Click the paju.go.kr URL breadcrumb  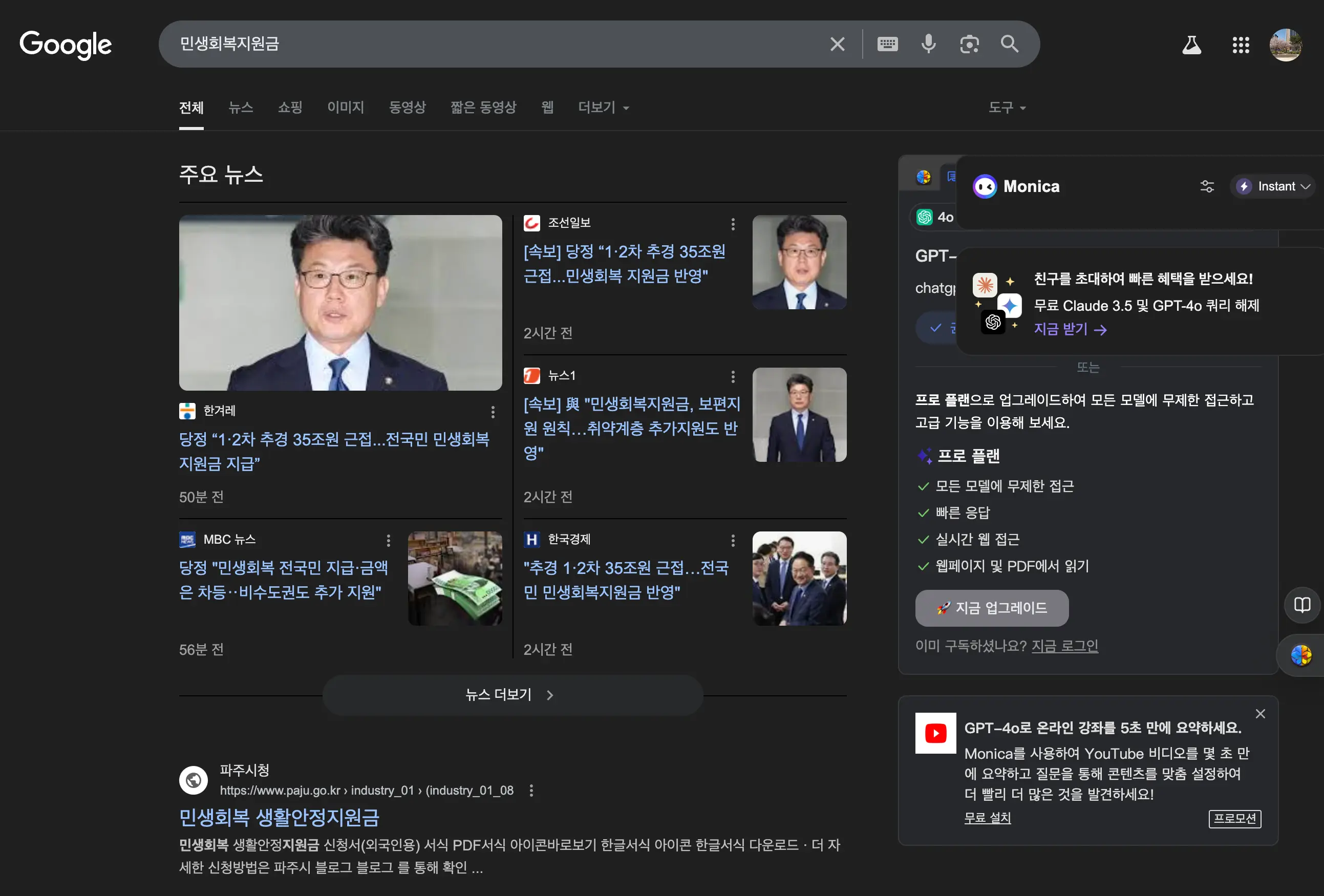pos(366,790)
